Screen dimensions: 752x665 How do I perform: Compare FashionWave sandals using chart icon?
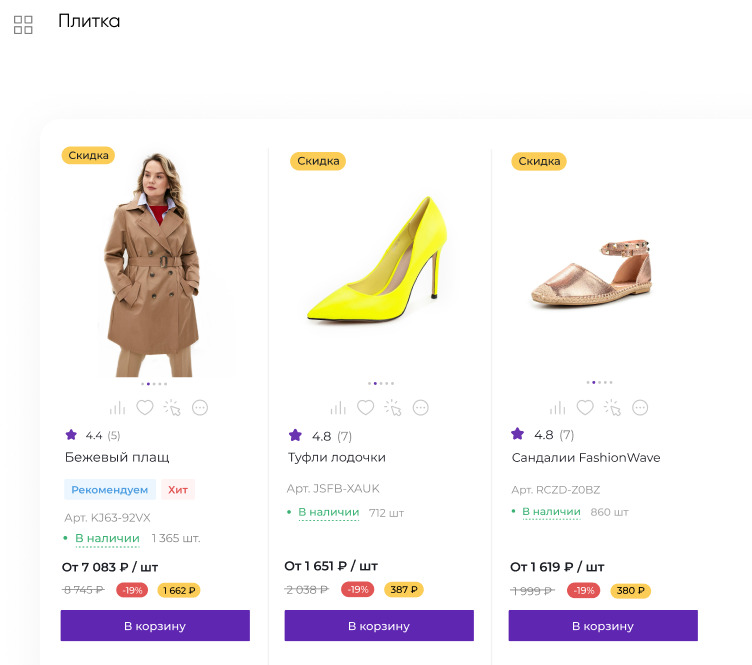coord(557,408)
